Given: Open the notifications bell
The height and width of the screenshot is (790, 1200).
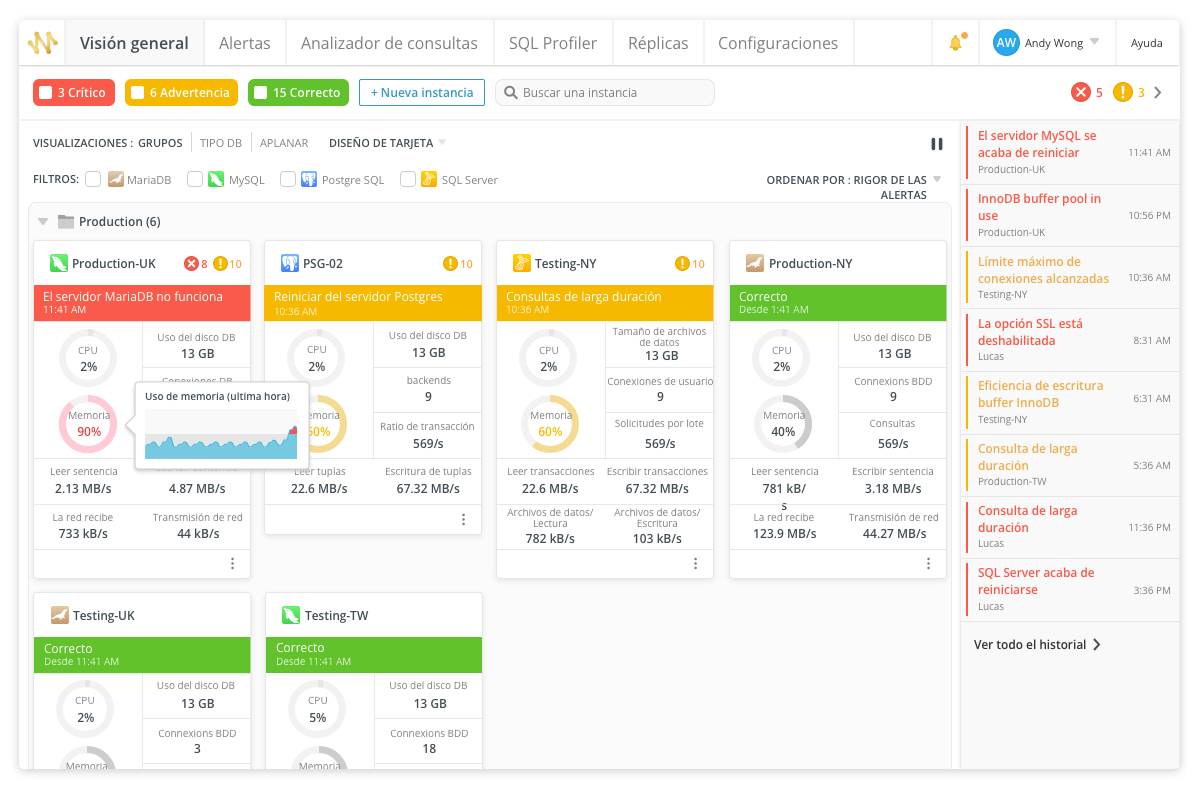Looking at the screenshot, I should [x=956, y=43].
